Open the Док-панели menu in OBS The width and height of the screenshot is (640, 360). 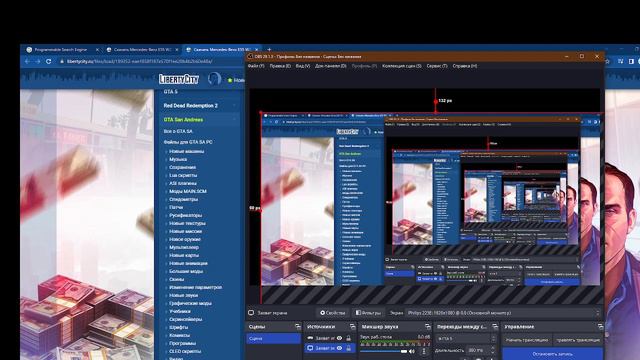(x=331, y=66)
